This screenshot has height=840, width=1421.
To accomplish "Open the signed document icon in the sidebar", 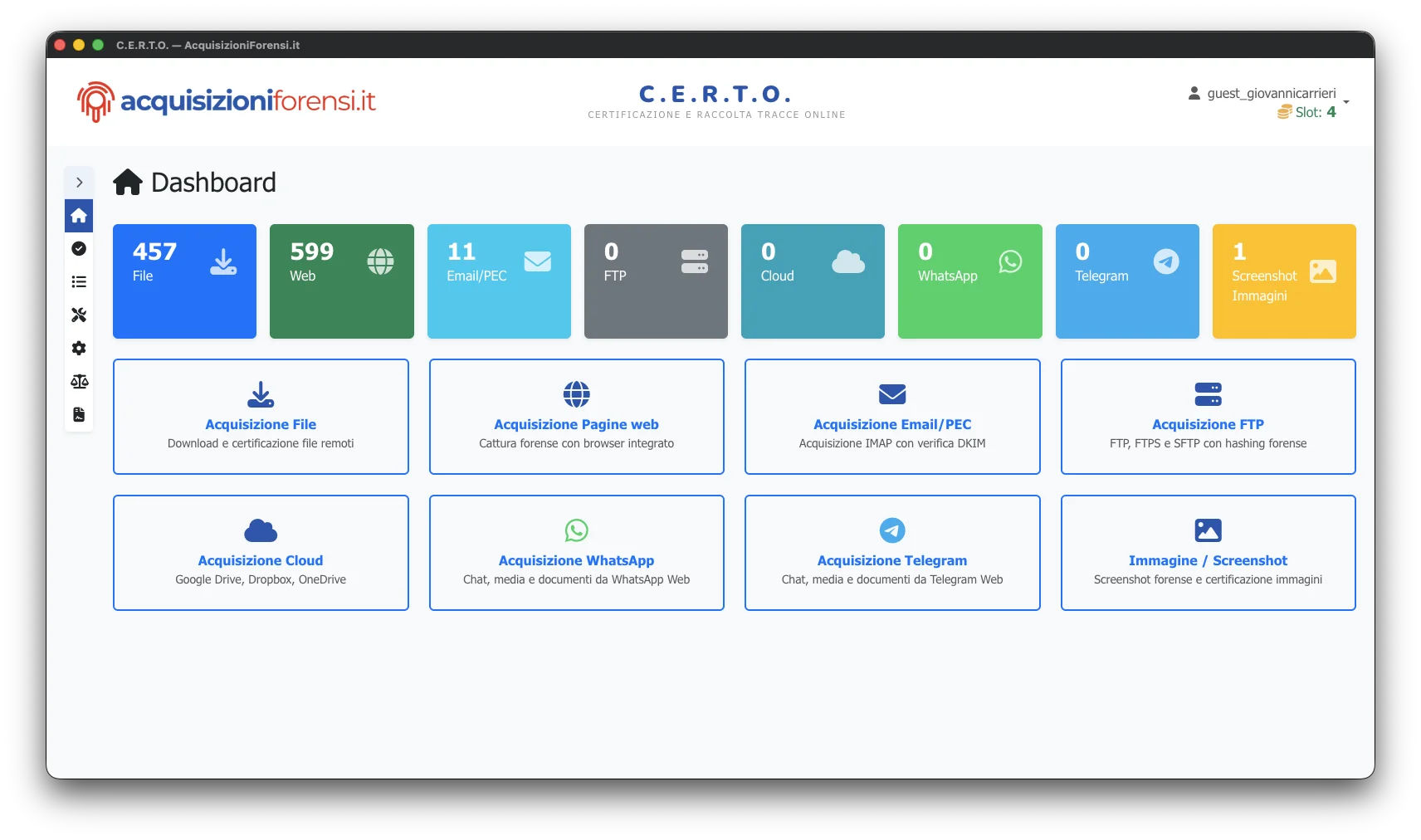I will (x=79, y=415).
